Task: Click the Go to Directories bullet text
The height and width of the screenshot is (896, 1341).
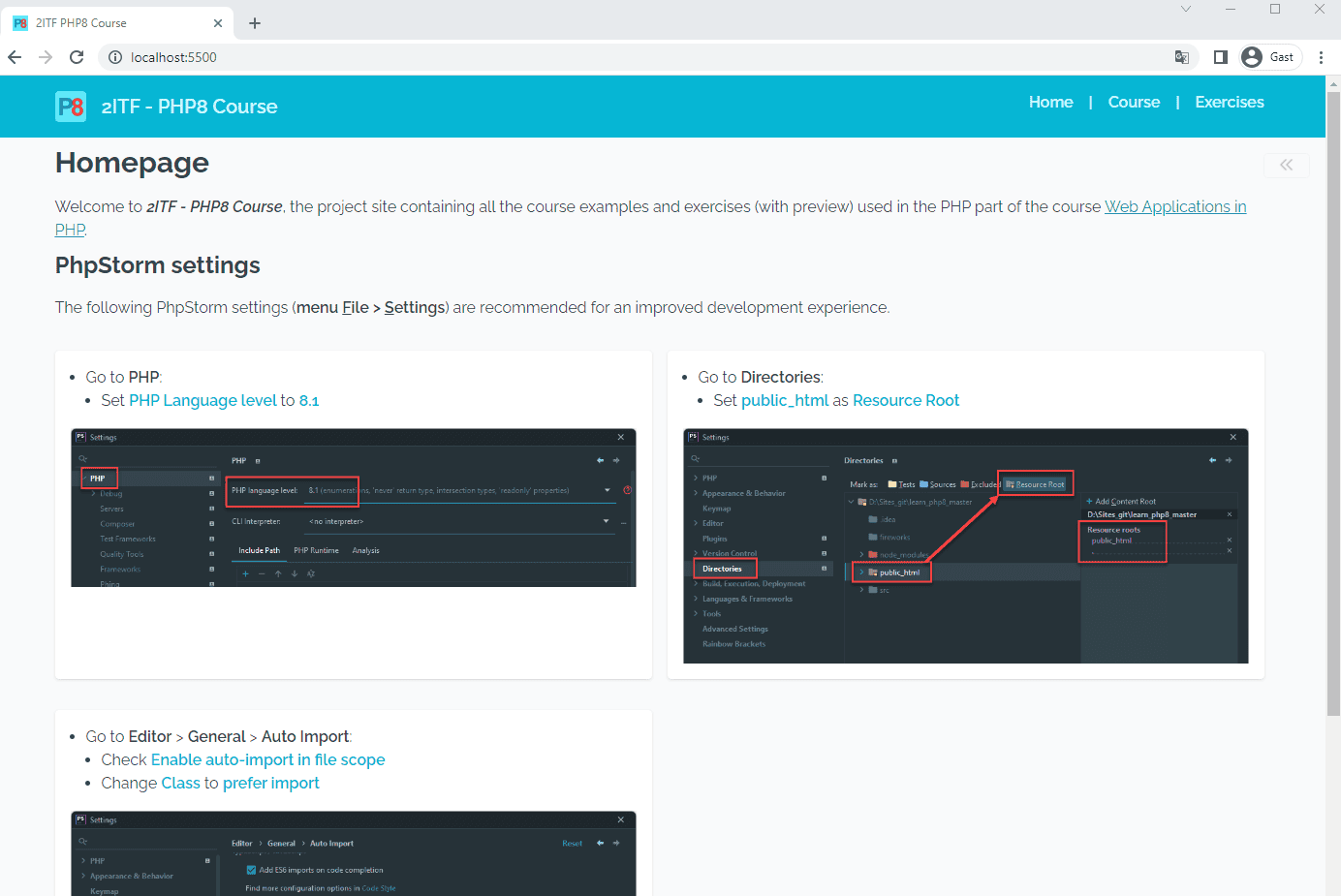Action: click(x=761, y=377)
